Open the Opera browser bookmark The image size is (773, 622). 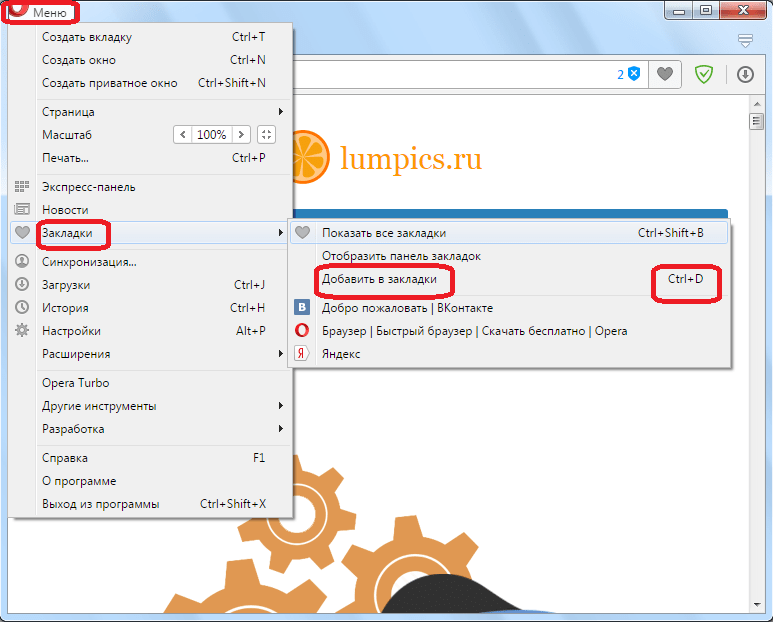(509, 331)
